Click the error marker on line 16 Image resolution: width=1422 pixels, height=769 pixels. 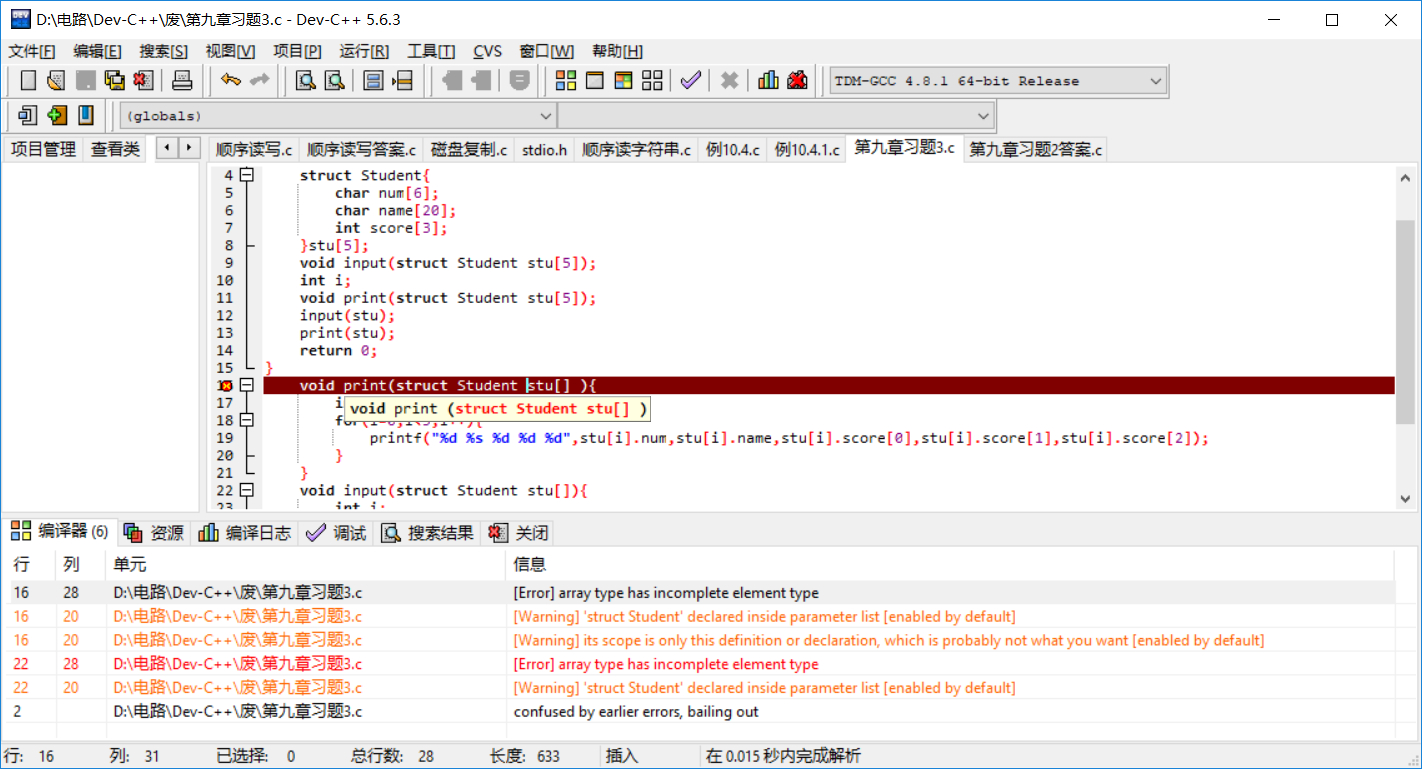[x=225, y=386]
